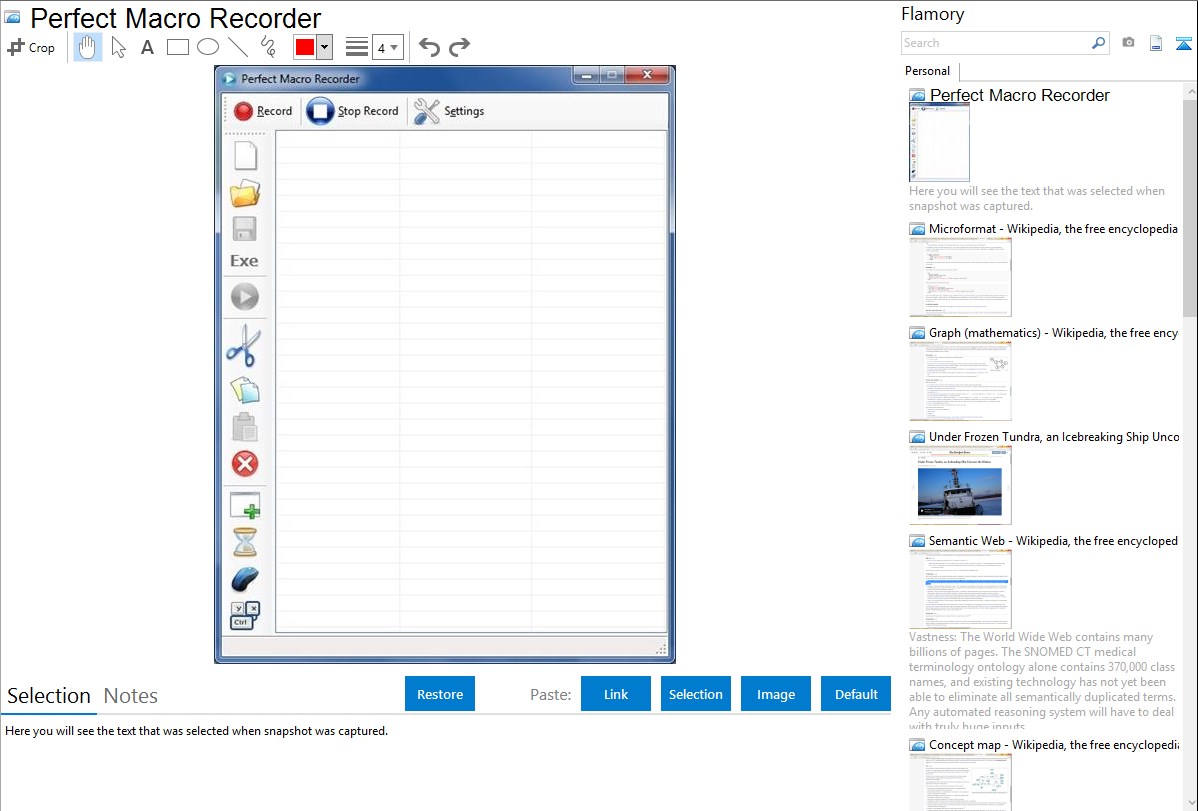Open Settings in Perfect Macro Recorder

[x=449, y=111]
